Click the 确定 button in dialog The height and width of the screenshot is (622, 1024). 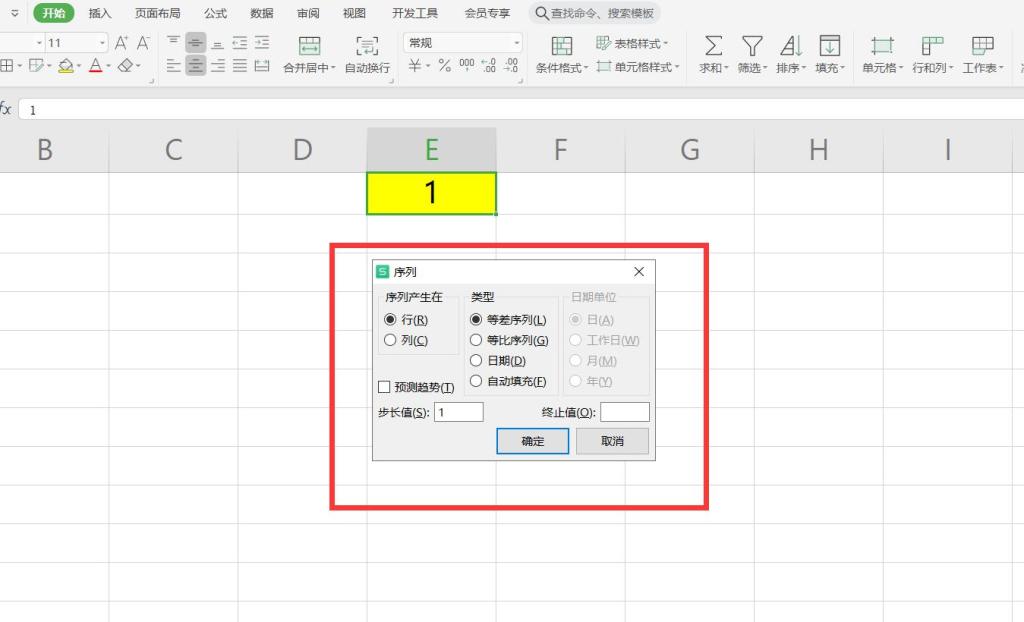(532, 441)
